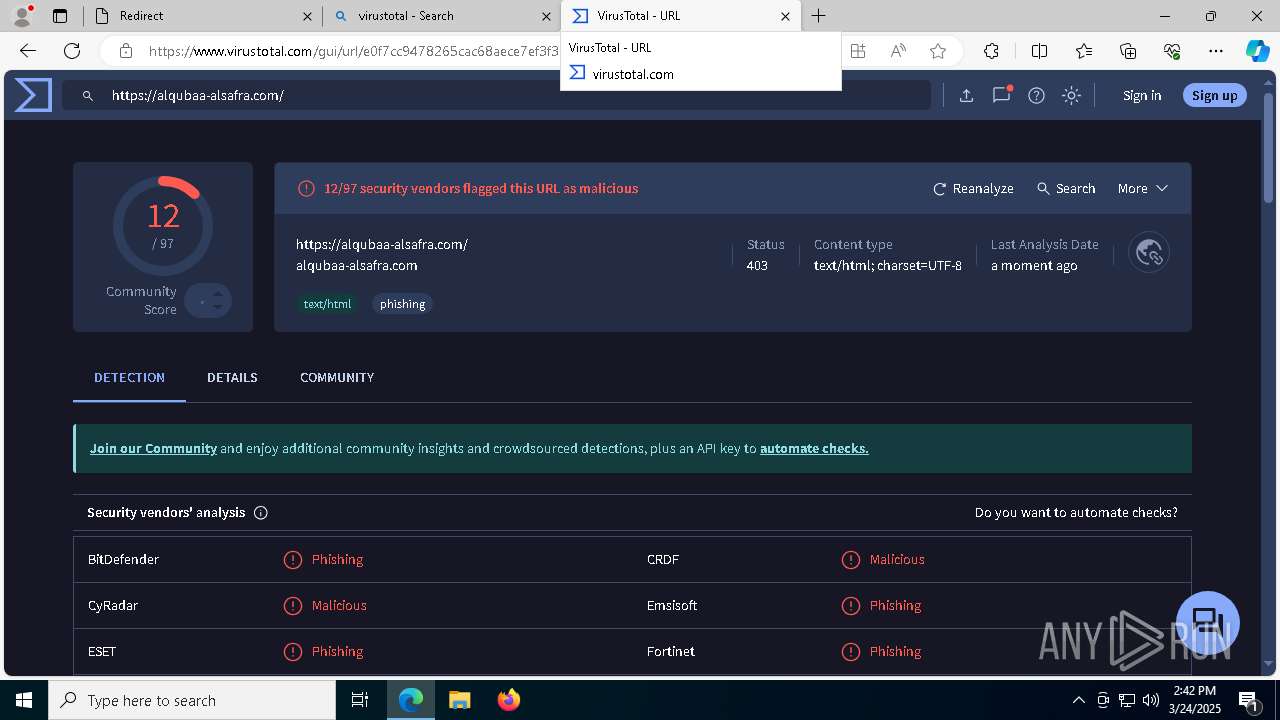This screenshot has width=1280, height=720.
Task: Click the text/html tag
Action: [x=328, y=304]
